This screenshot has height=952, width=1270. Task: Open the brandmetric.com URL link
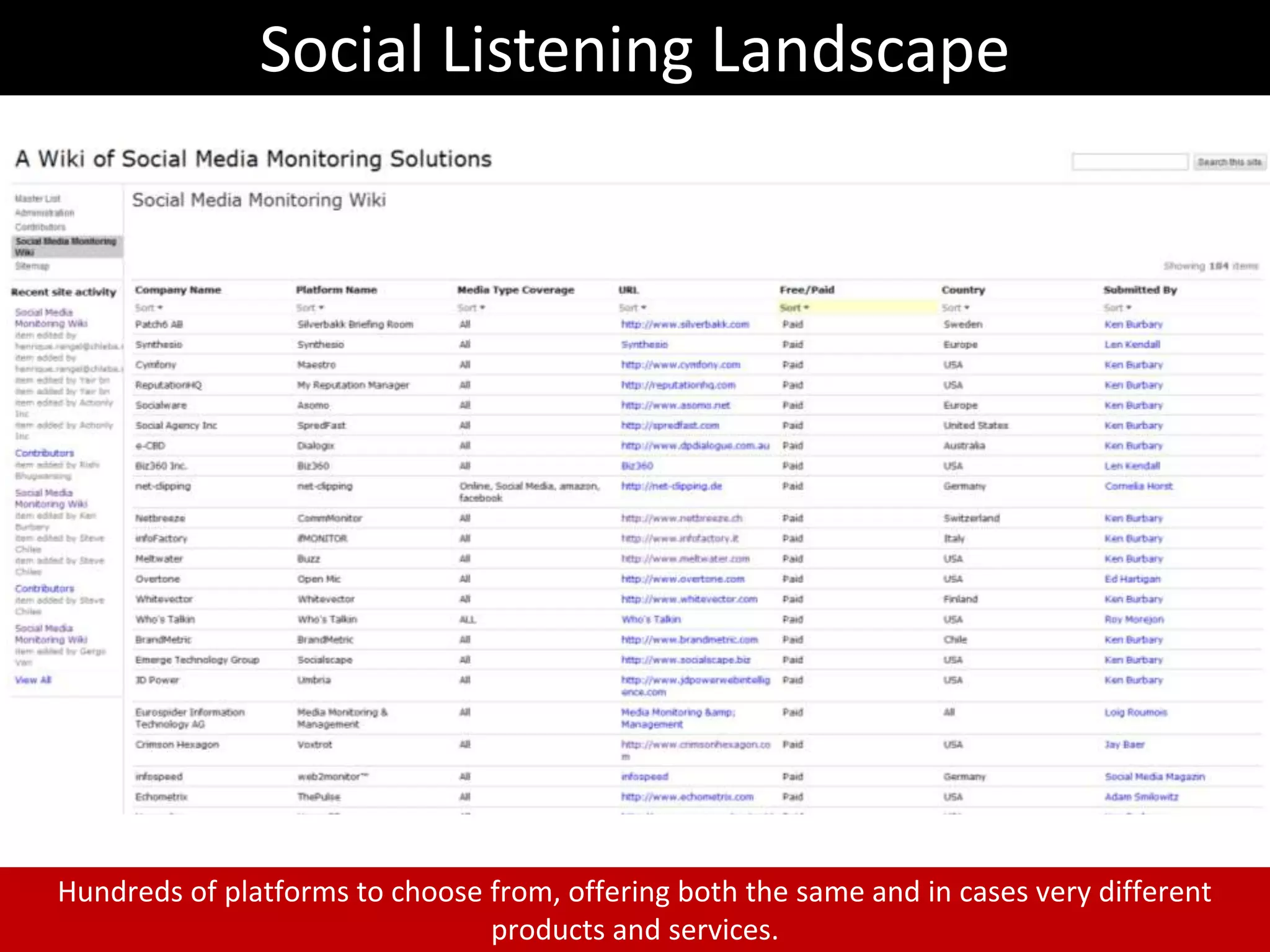[690, 640]
